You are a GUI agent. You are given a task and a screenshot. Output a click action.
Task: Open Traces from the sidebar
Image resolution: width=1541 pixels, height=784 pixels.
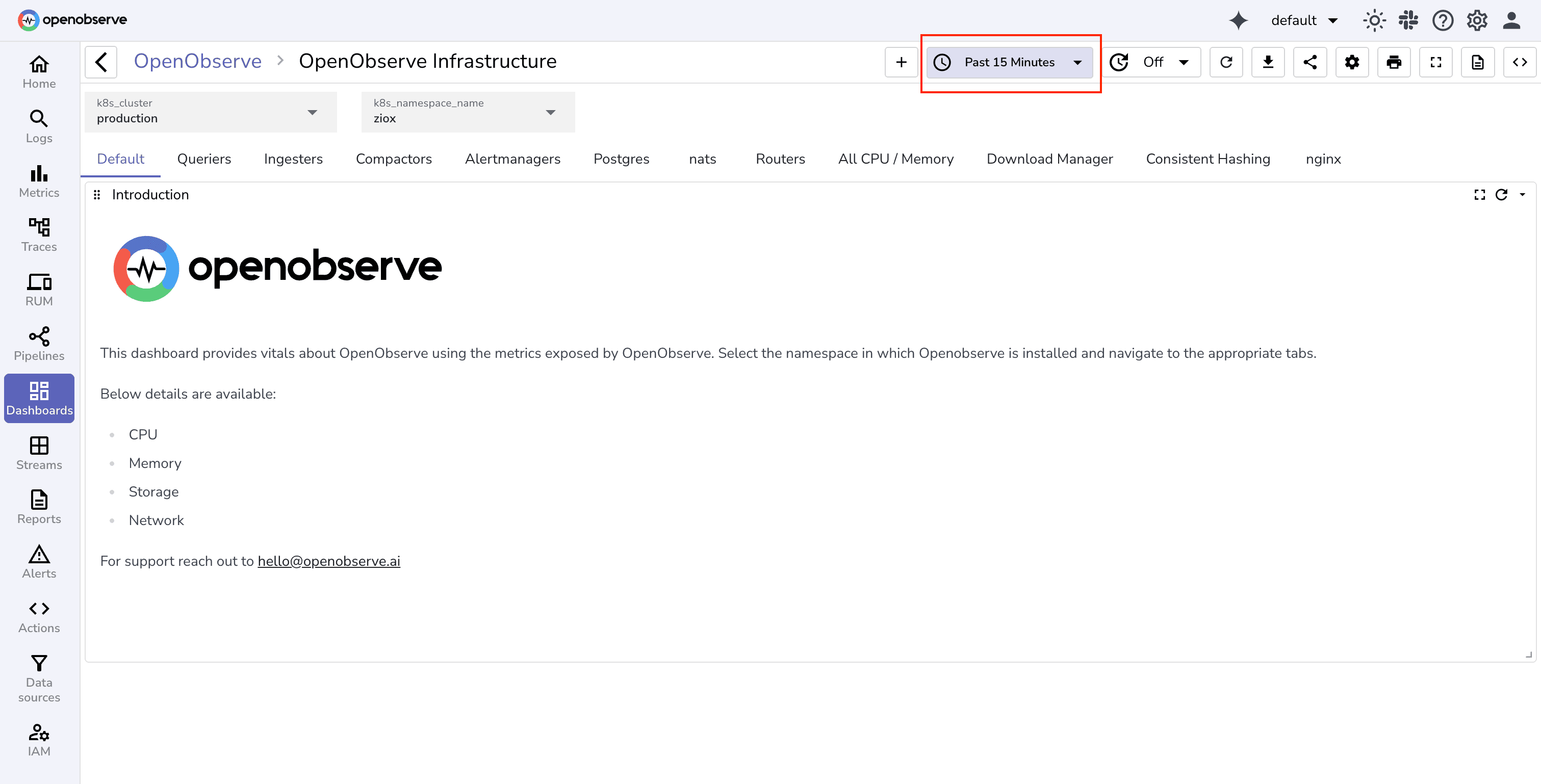tap(38, 234)
